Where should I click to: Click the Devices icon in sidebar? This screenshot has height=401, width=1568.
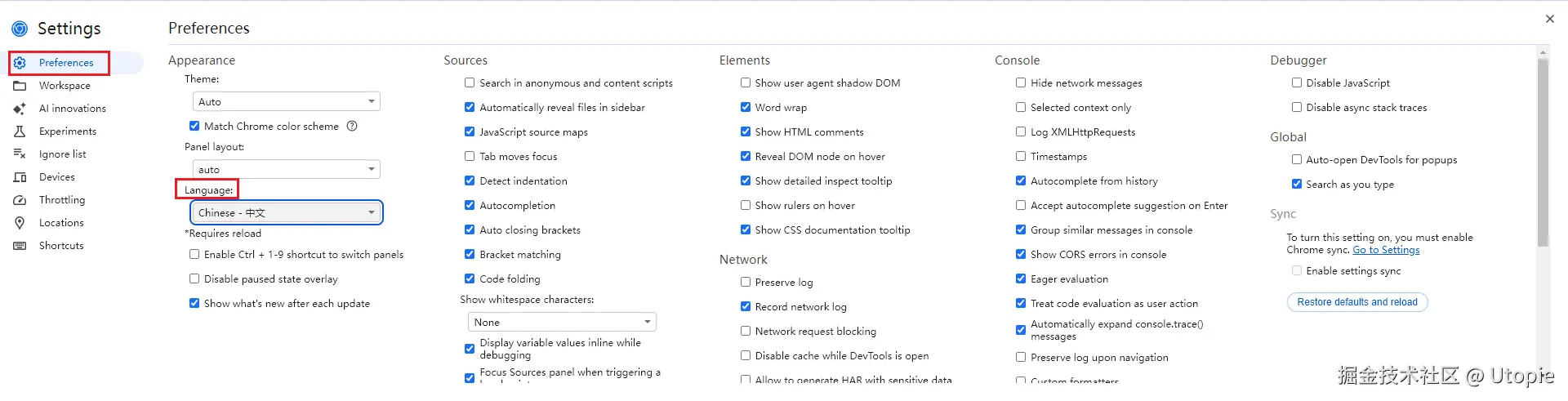(20, 177)
